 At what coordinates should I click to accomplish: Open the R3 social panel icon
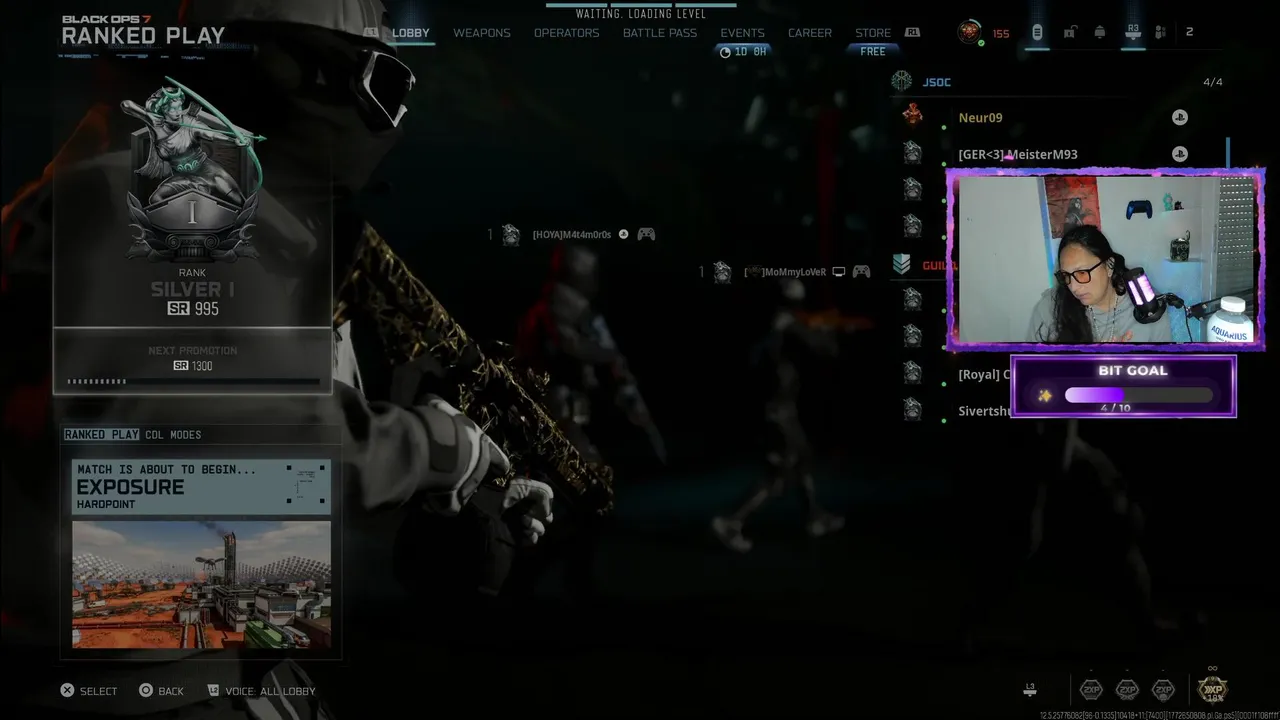(x=1133, y=33)
